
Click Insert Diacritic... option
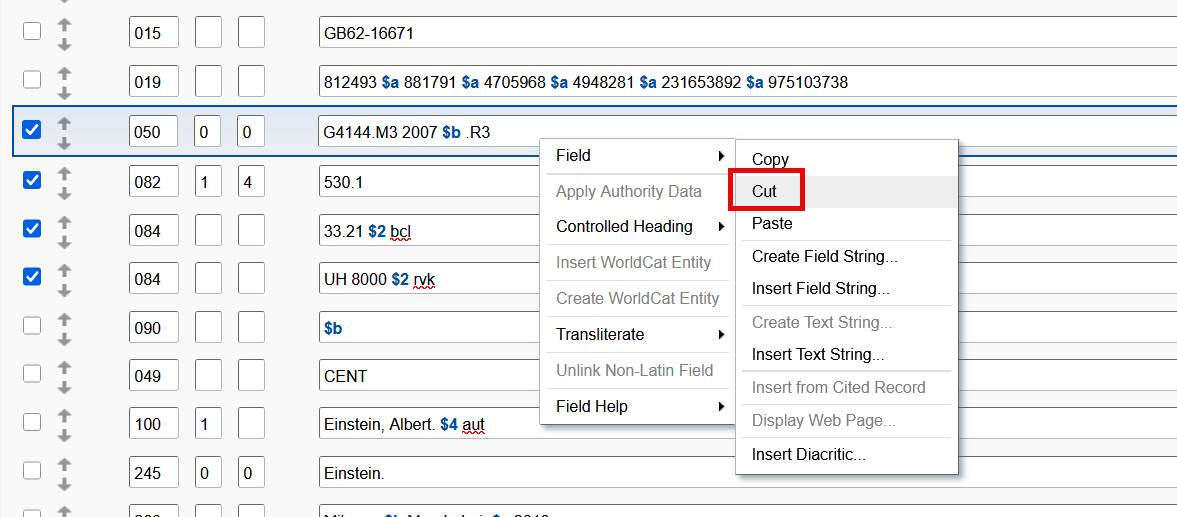pyautogui.click(x=808, y=455)
